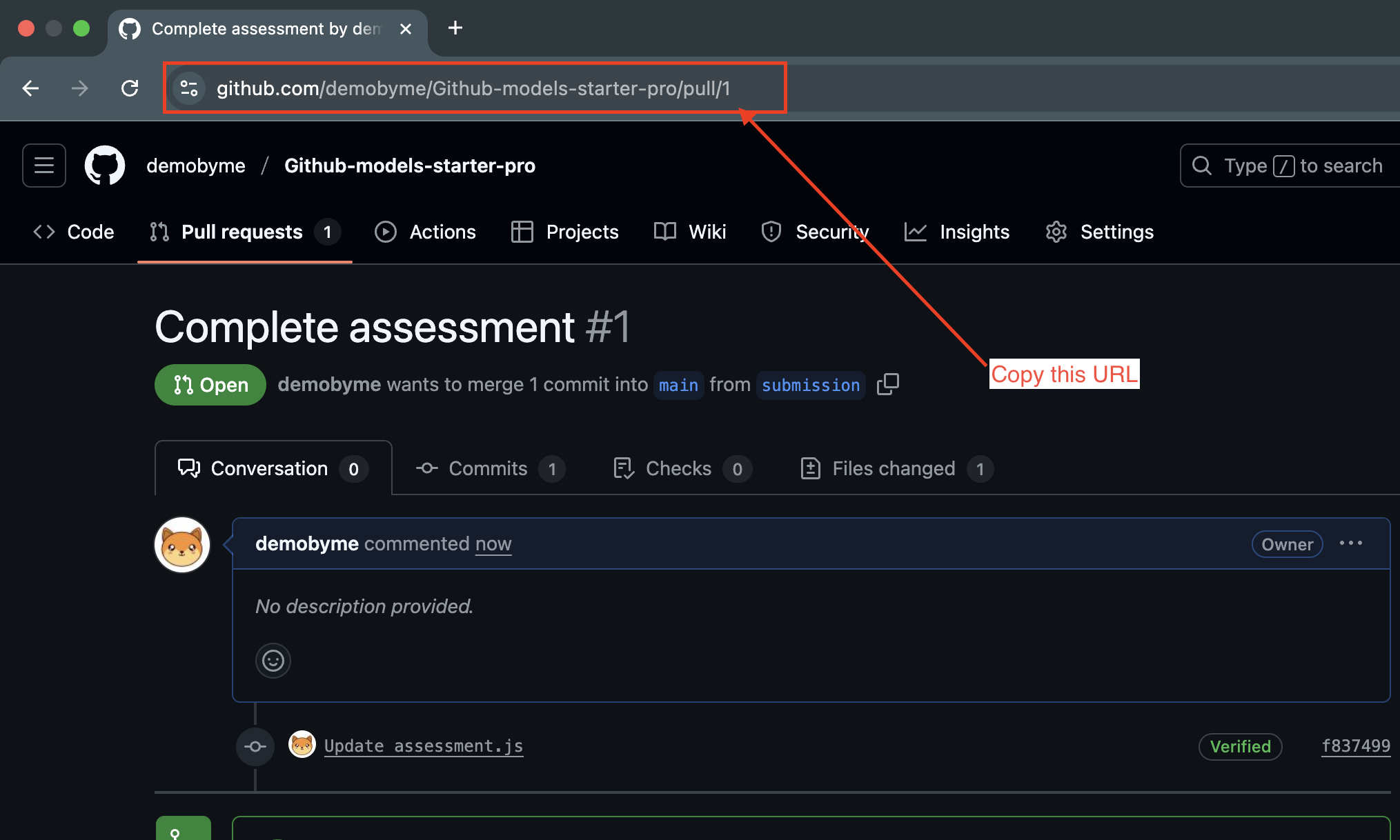Switch to the Code tab
Image resolution: width=1400 pixels, height=840 pixels.
pyautogui.click(x=74, y=232)
